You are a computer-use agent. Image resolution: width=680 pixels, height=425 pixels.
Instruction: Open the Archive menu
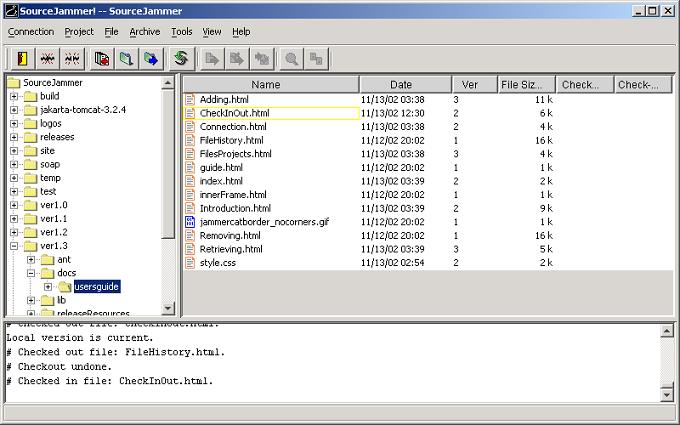(145, 32)
